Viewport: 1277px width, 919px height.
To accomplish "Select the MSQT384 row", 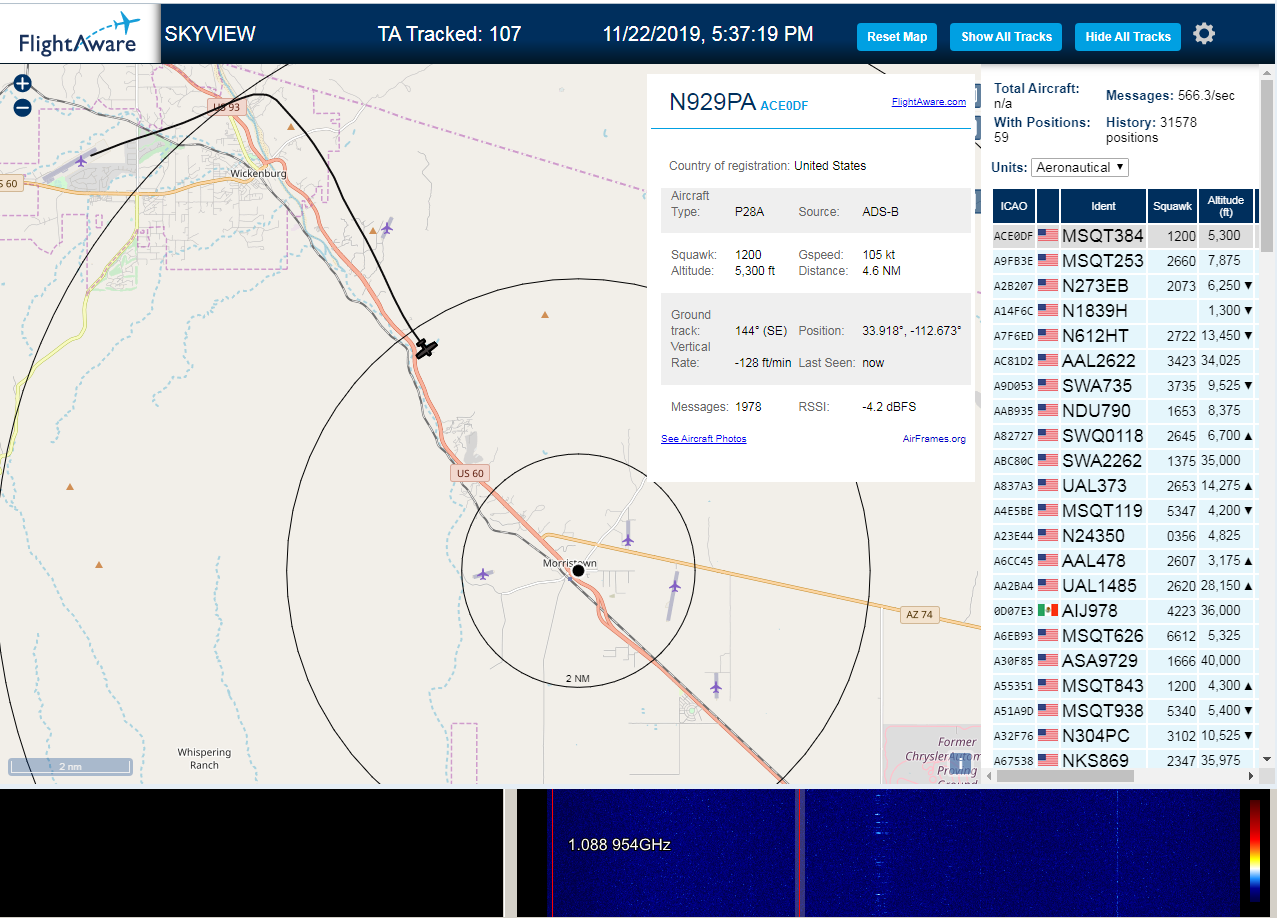I will (x=1124, y=236).
